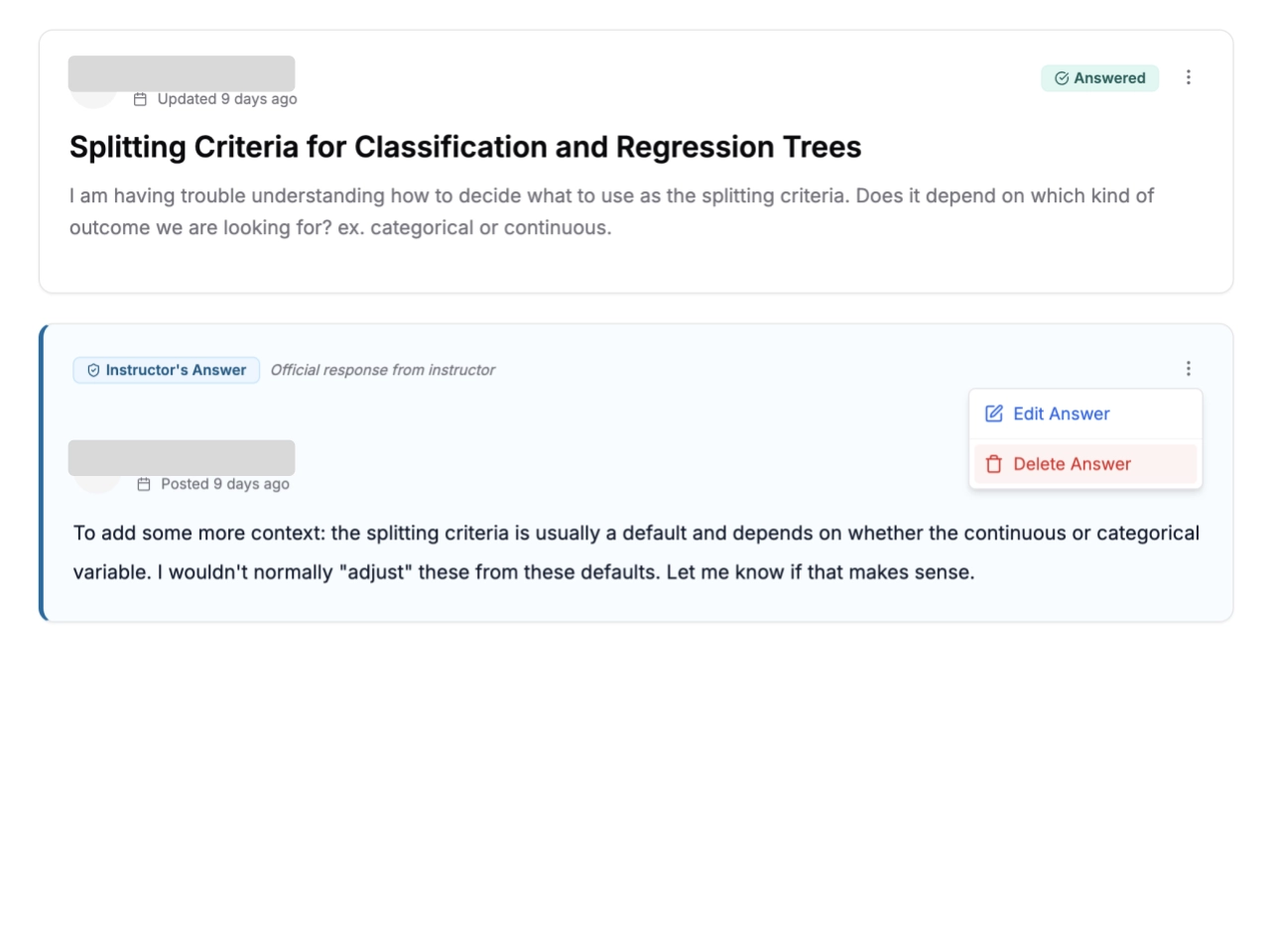Click the pencil icon beside Edit Answer

994,414
